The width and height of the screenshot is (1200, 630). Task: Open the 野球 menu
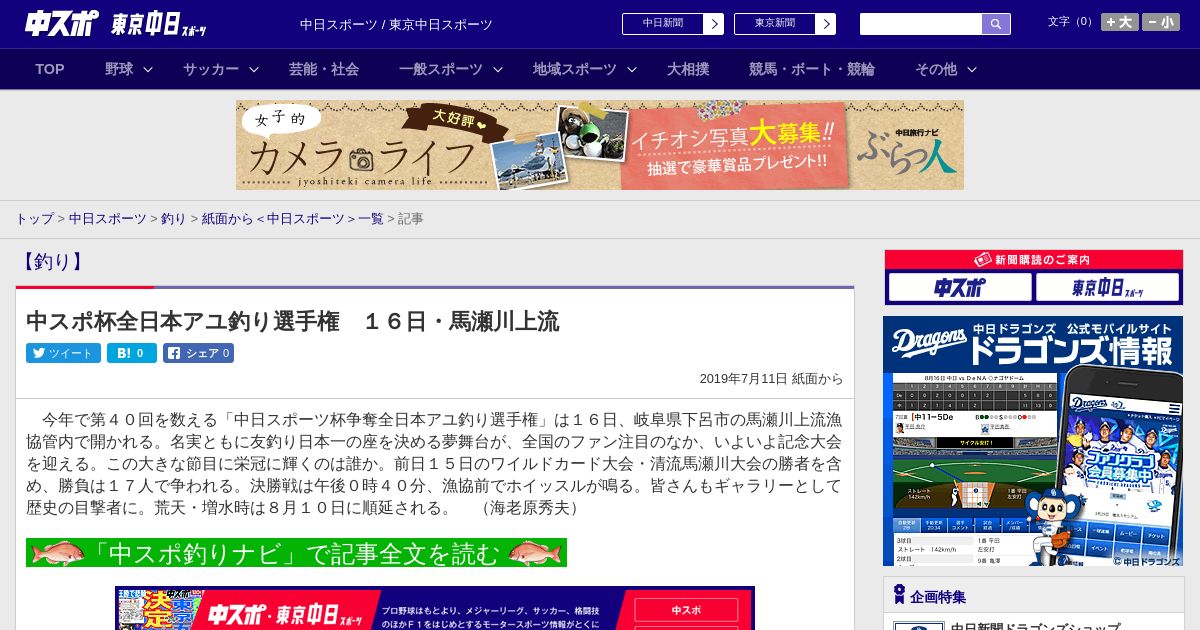click(x=119, y=69)
